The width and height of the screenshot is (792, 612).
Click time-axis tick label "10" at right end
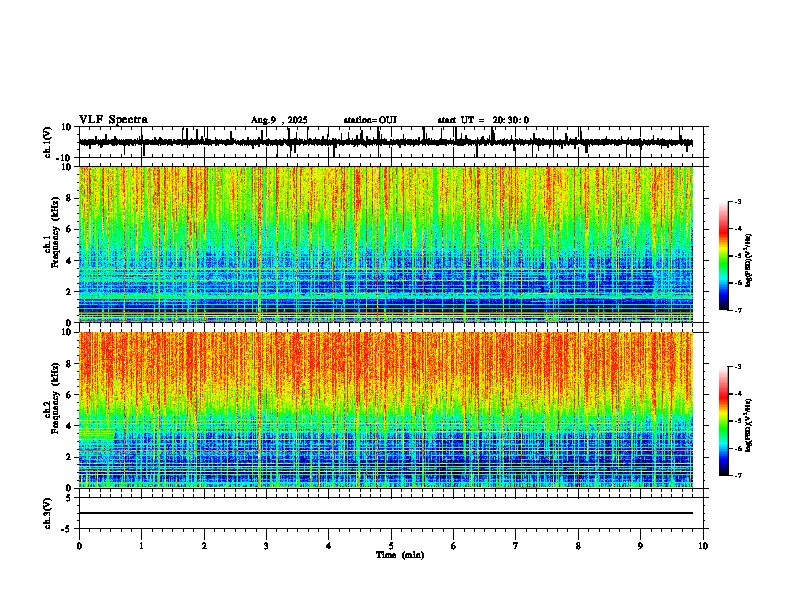[x=703, y=546]
